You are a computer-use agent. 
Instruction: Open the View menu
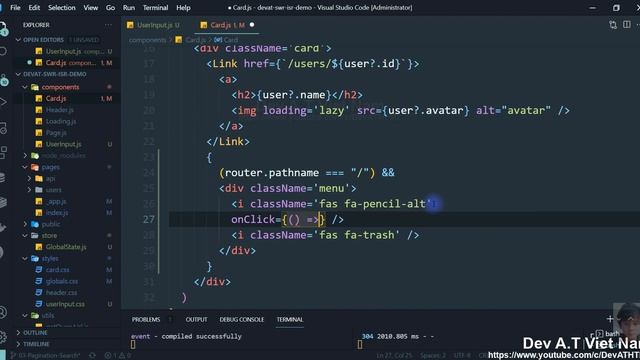(x=91, y=8)
